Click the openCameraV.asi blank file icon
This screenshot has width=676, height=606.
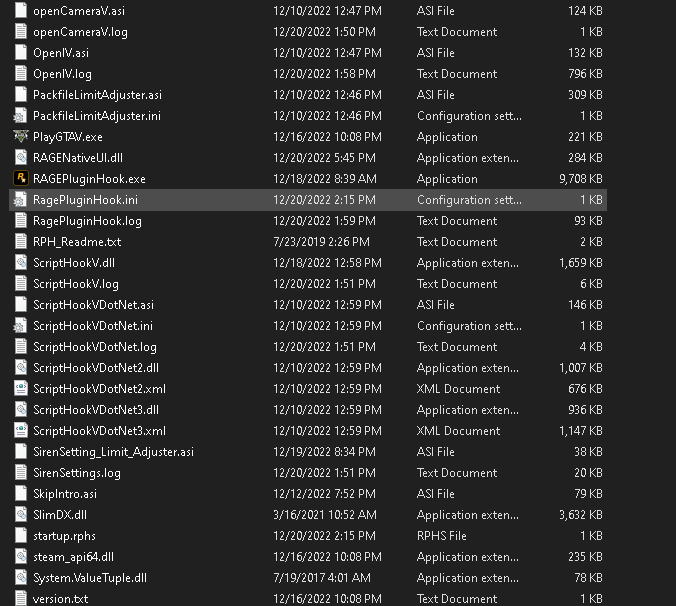[x=21, y=10]
